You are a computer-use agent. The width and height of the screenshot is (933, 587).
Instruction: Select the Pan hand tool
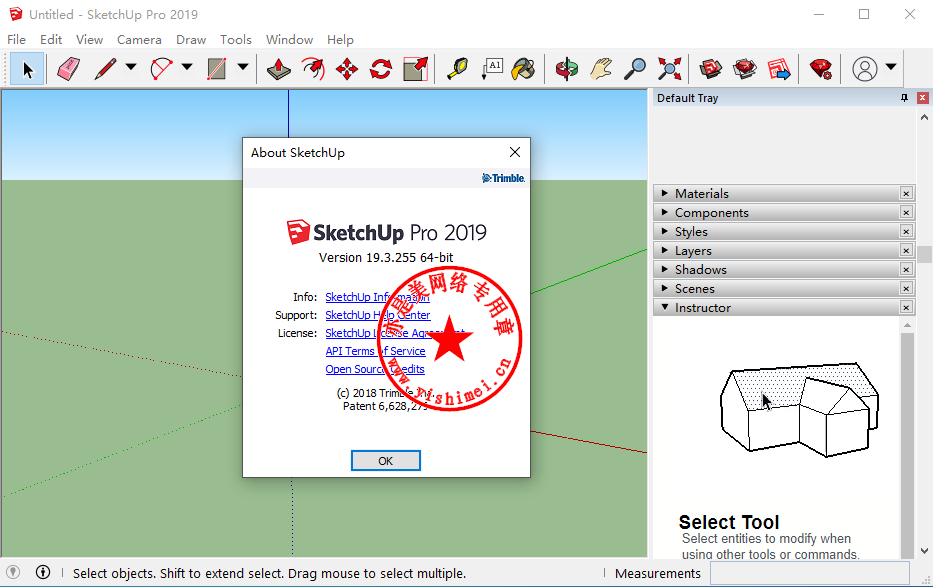pyautogui.click(x=601, y=69)
